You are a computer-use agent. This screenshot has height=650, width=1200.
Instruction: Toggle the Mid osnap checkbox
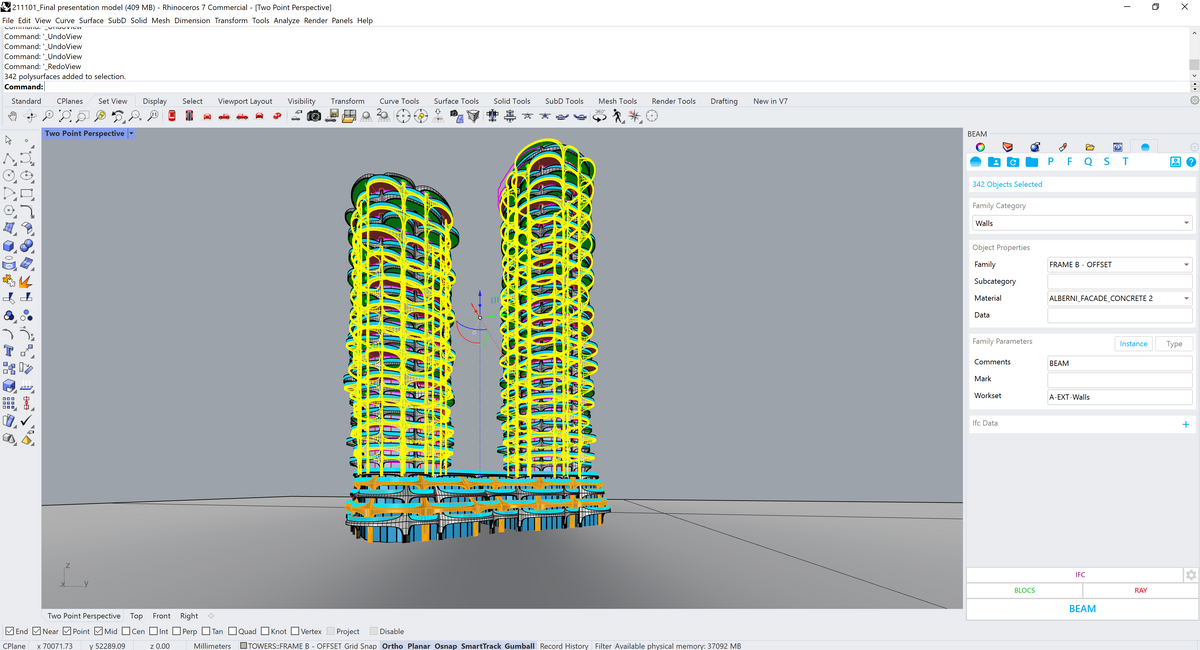[97, 631]
